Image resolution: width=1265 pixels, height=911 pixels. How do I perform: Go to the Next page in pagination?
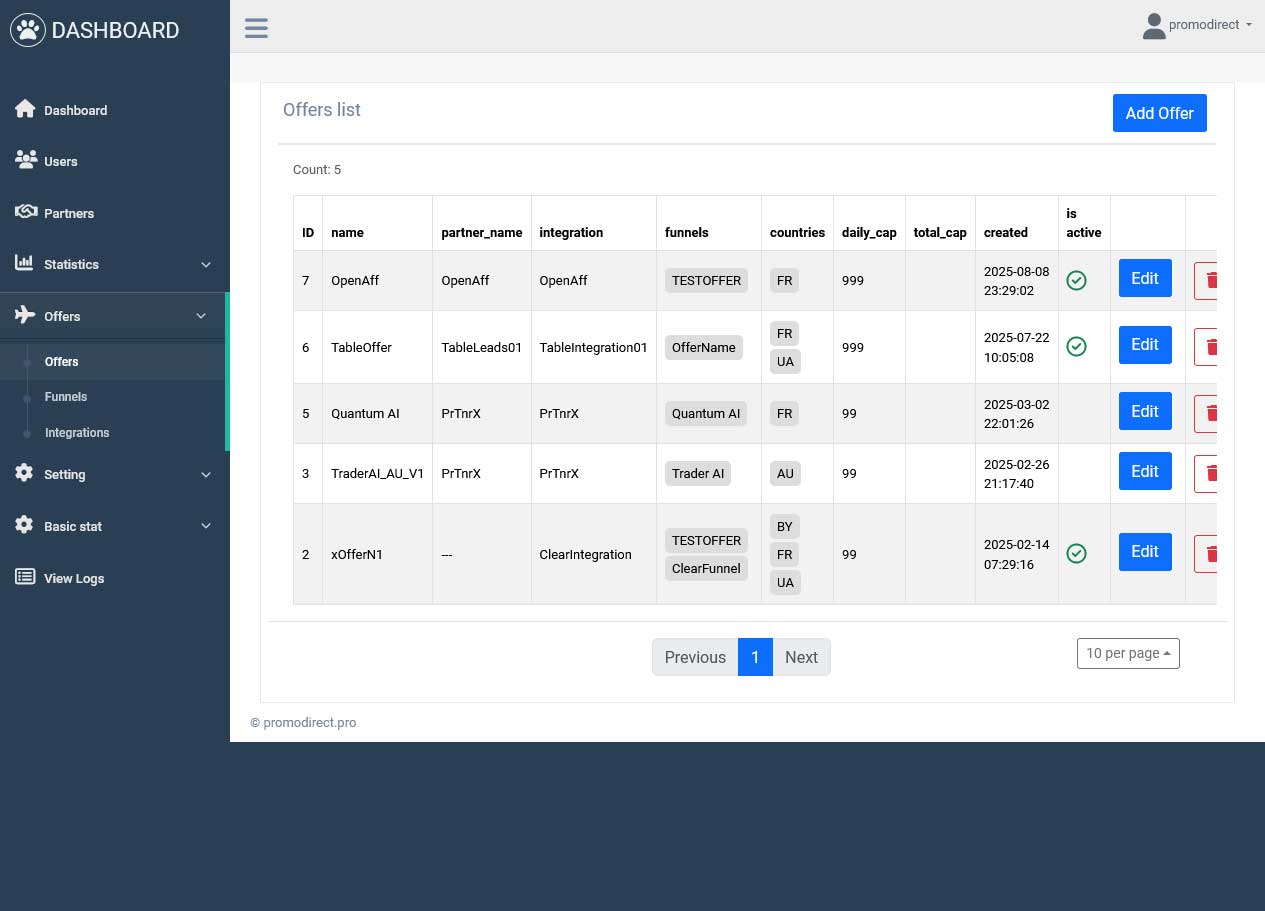click(801, 657)
